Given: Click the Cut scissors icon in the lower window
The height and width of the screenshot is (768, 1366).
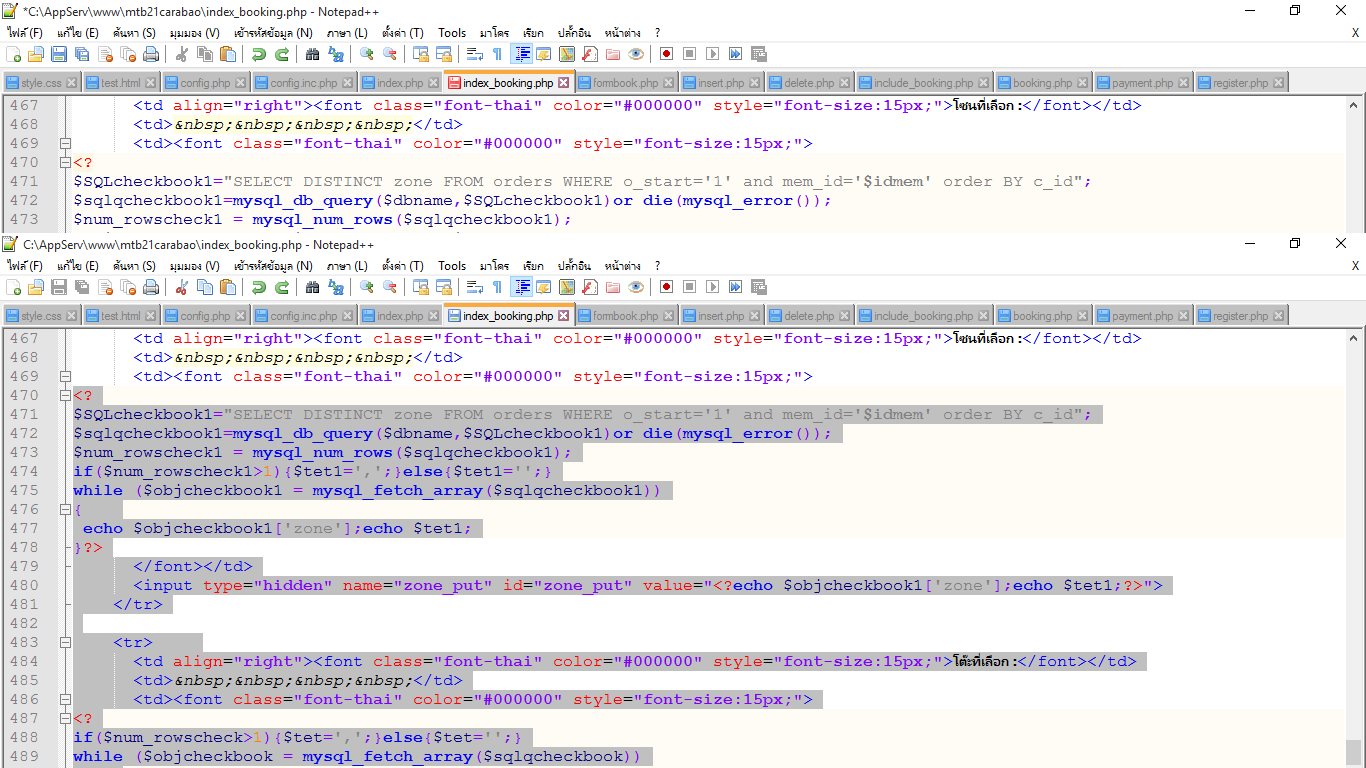Looking at the screenshot, I should (182, 287).
